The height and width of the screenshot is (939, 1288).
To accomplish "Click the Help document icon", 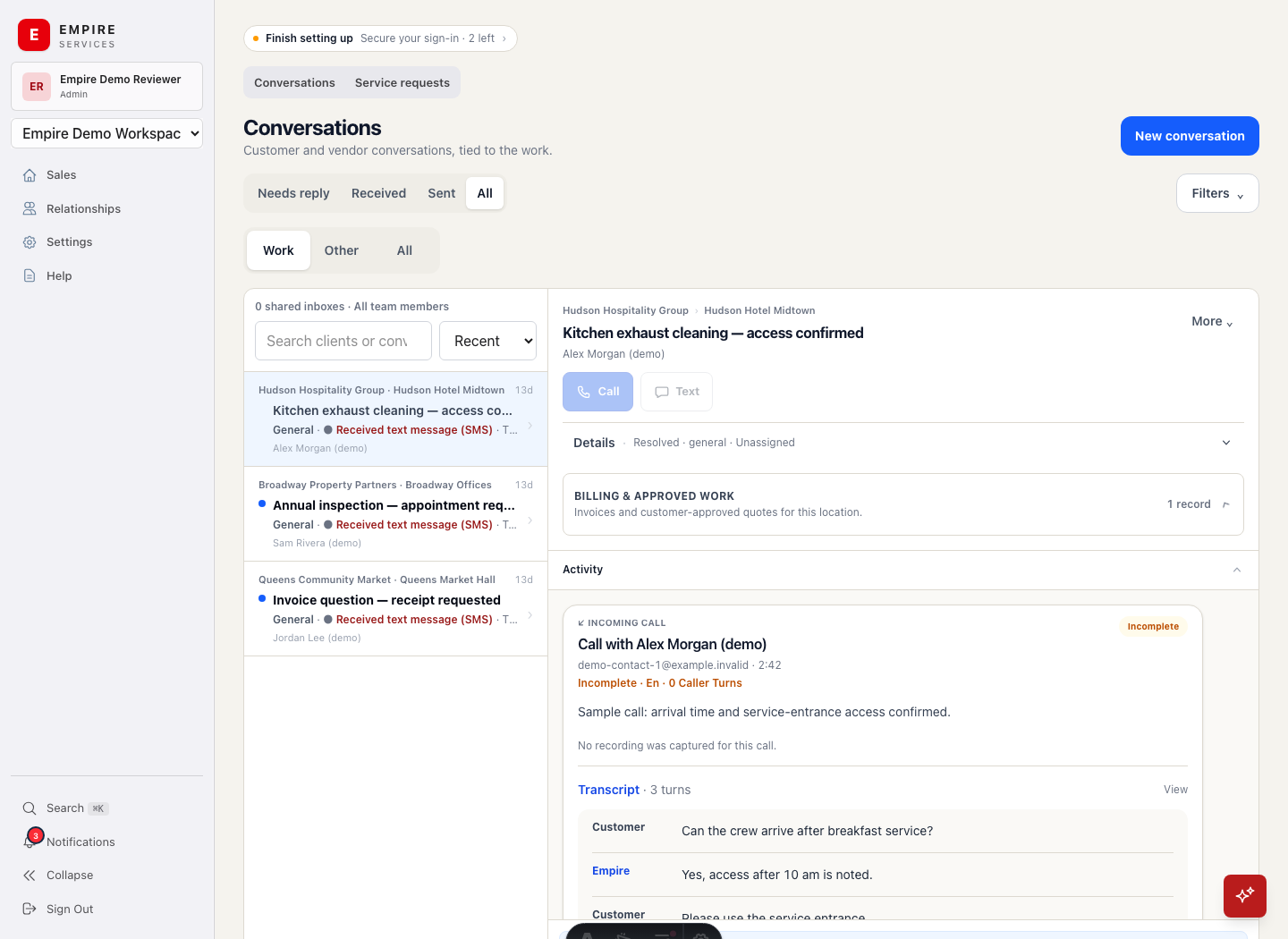I will click(x=30, y=275).
